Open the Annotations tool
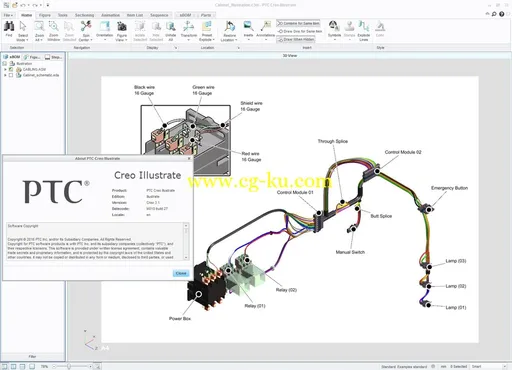 tap(266, 31)
